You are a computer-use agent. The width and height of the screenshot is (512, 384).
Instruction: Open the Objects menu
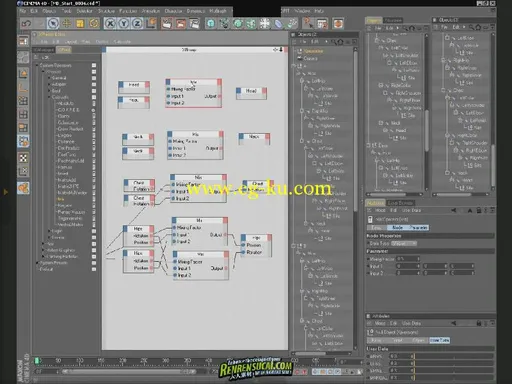(x=49, y=11)
